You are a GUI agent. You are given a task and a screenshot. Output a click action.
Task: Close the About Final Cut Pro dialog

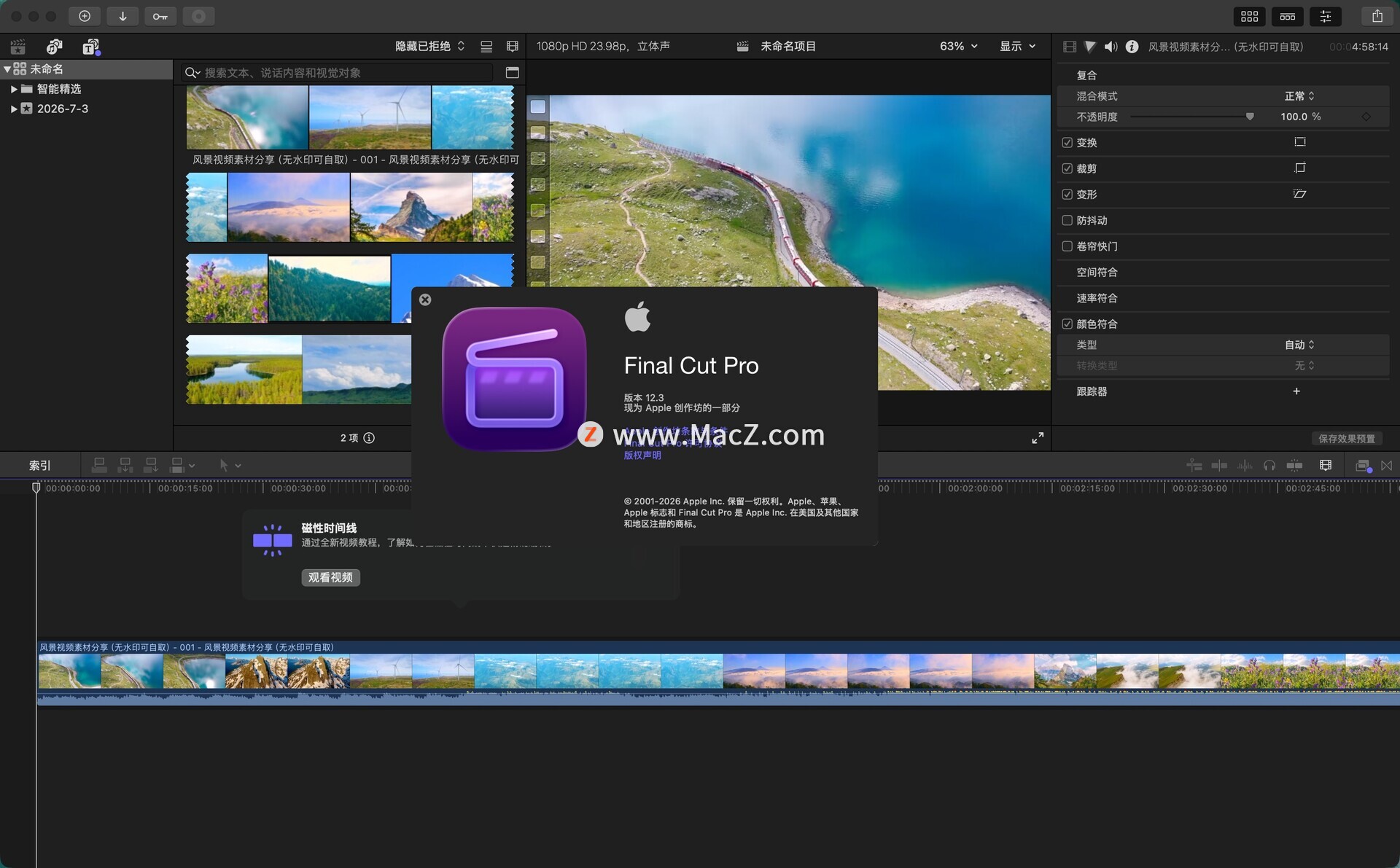click(x=425, y=300)
